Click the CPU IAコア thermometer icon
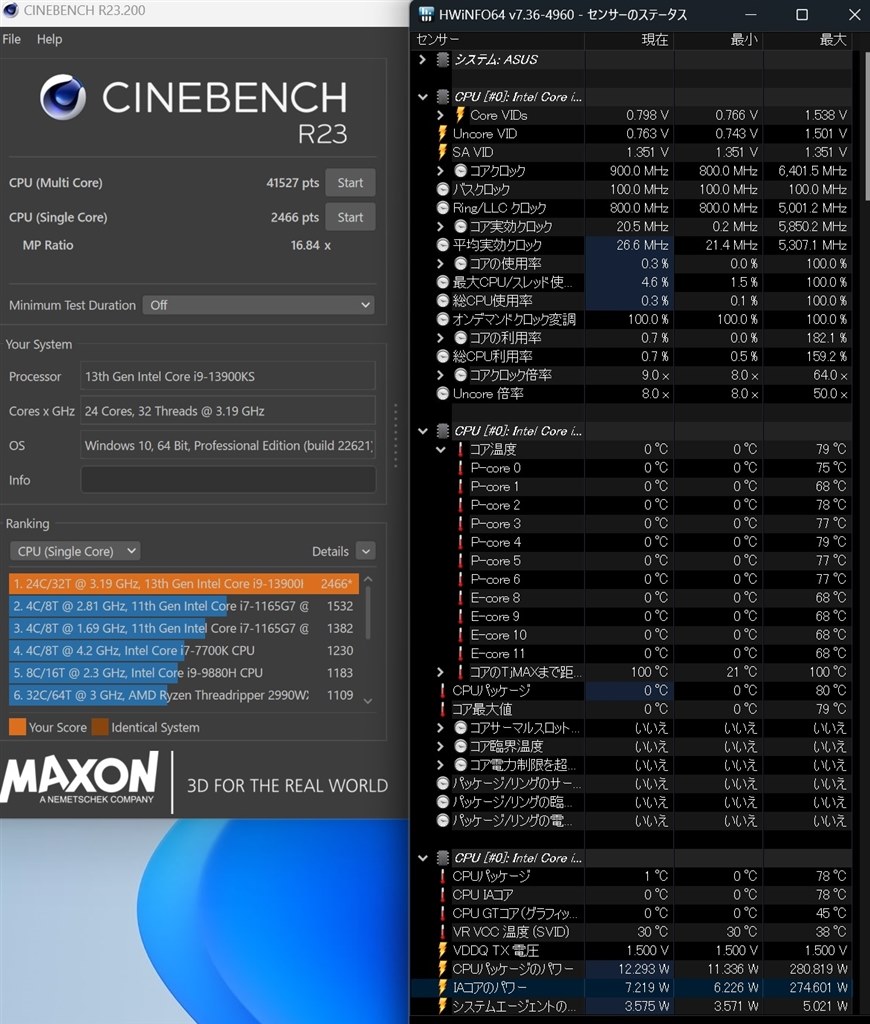Viewport: 870px width, 1024px height. tap(443, 895)
